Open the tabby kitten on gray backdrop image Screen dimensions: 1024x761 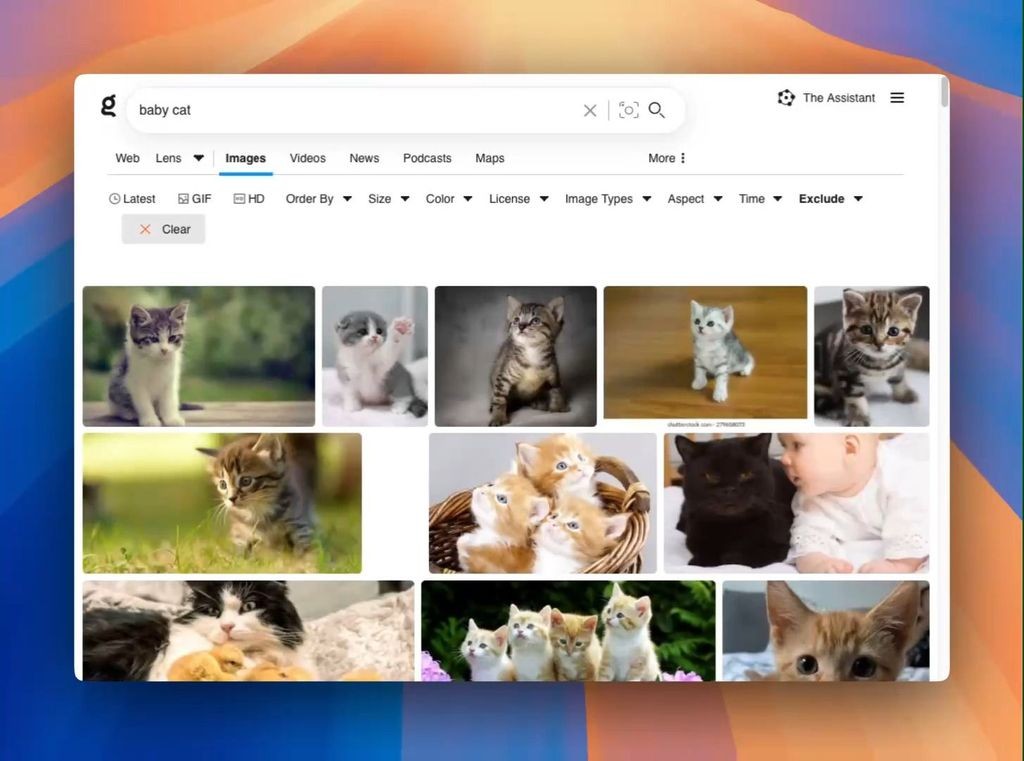pyautogui.click(x=515, y=356)
